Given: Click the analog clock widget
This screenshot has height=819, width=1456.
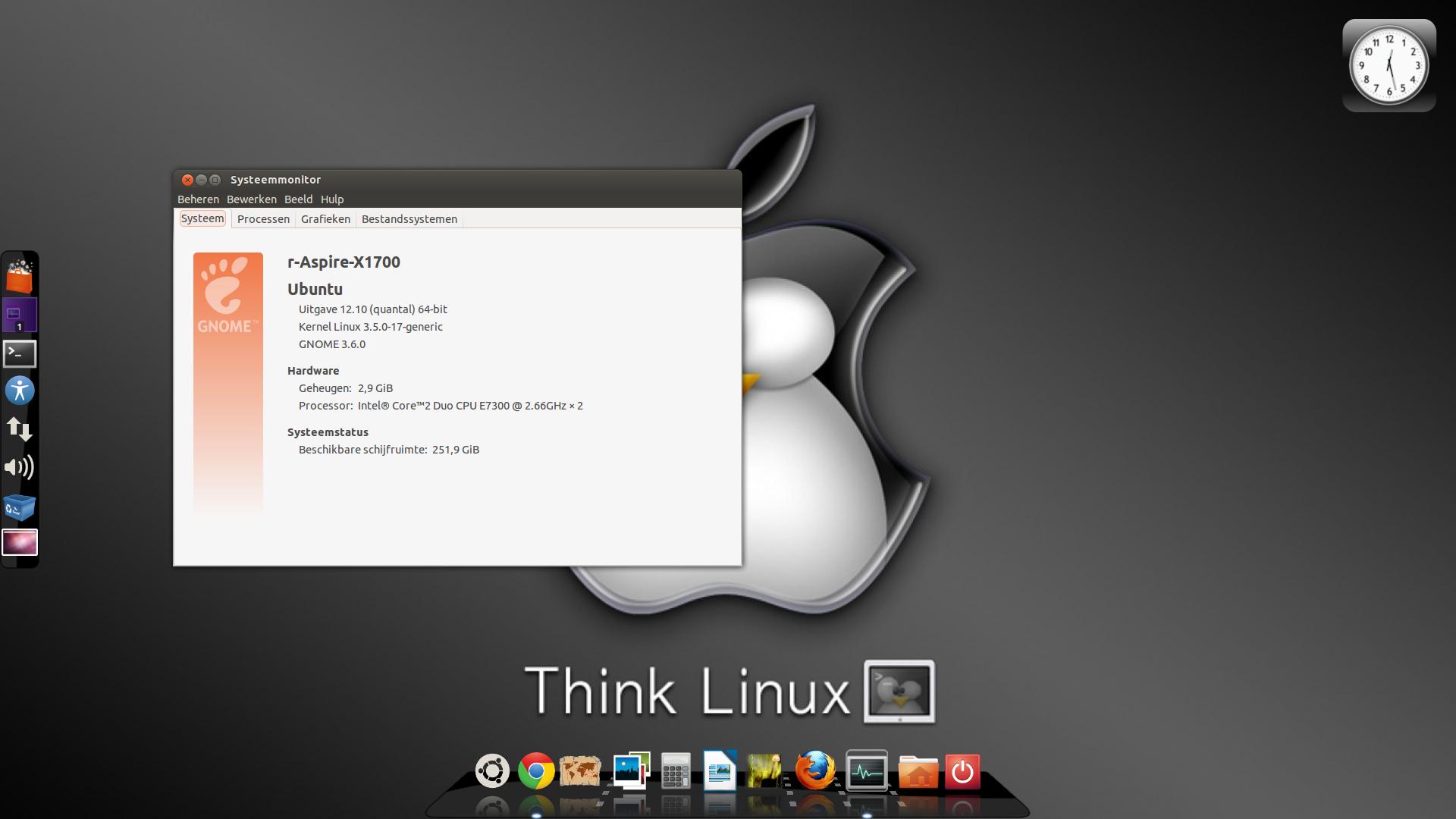Looking at the screenshot, I should click(x=1389, y=66).
